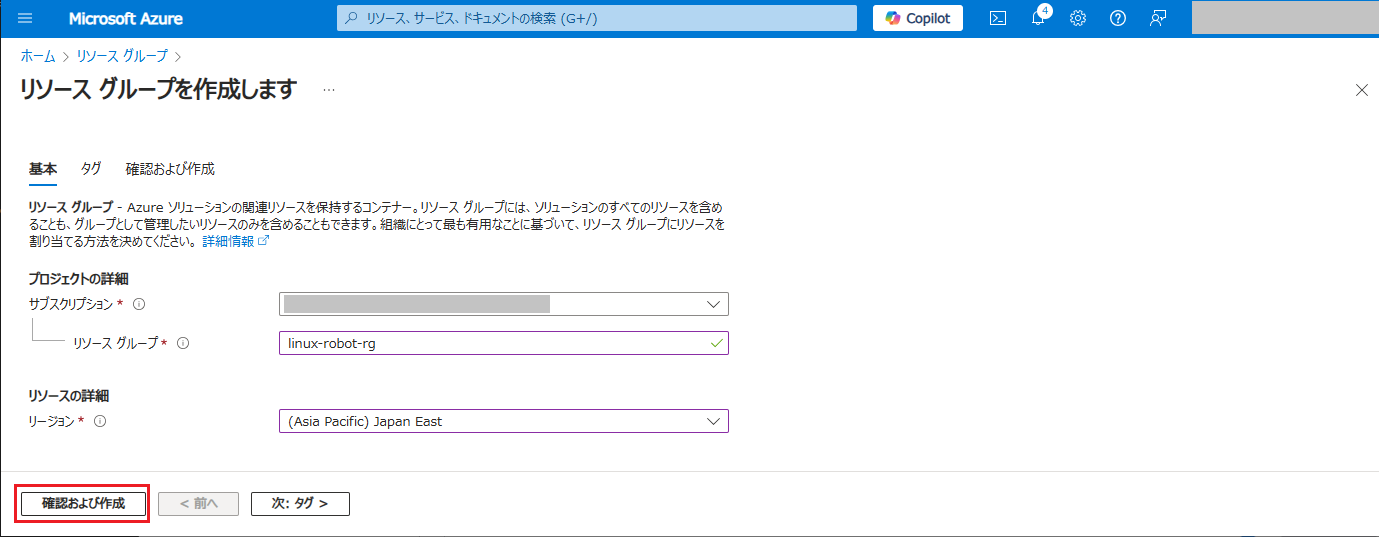The height and width of the screenshot is (537, 1379).
Task: Open the settings gear in header
Action: [1078, 18]
